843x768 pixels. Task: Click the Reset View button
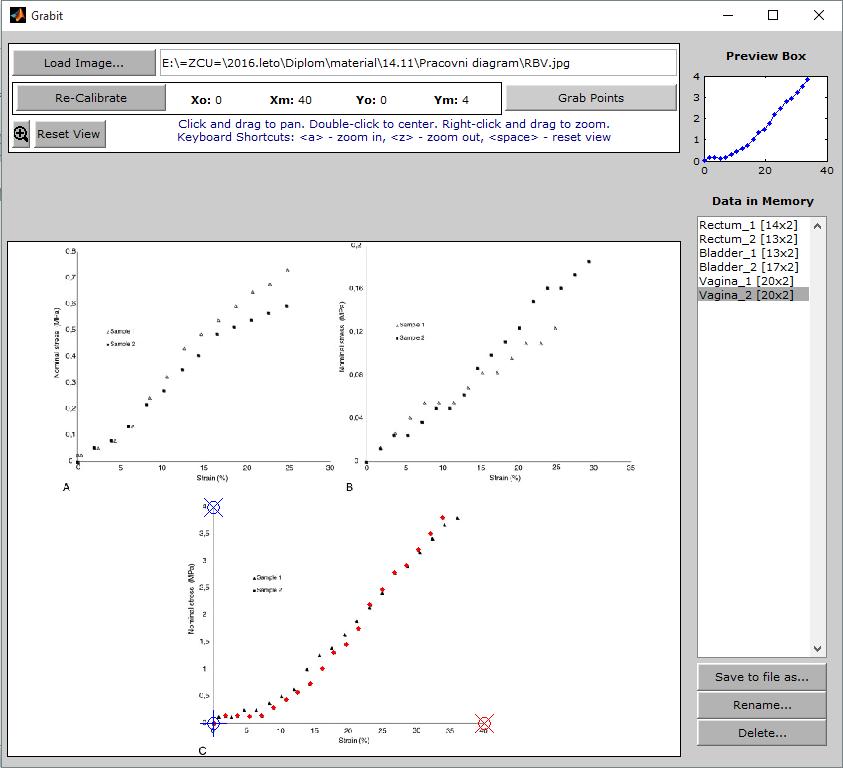point(69,134)
